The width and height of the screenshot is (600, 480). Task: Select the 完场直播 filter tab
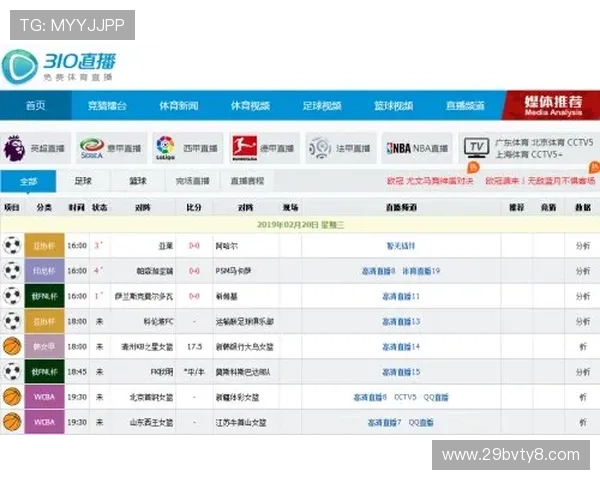click(192, 181)
